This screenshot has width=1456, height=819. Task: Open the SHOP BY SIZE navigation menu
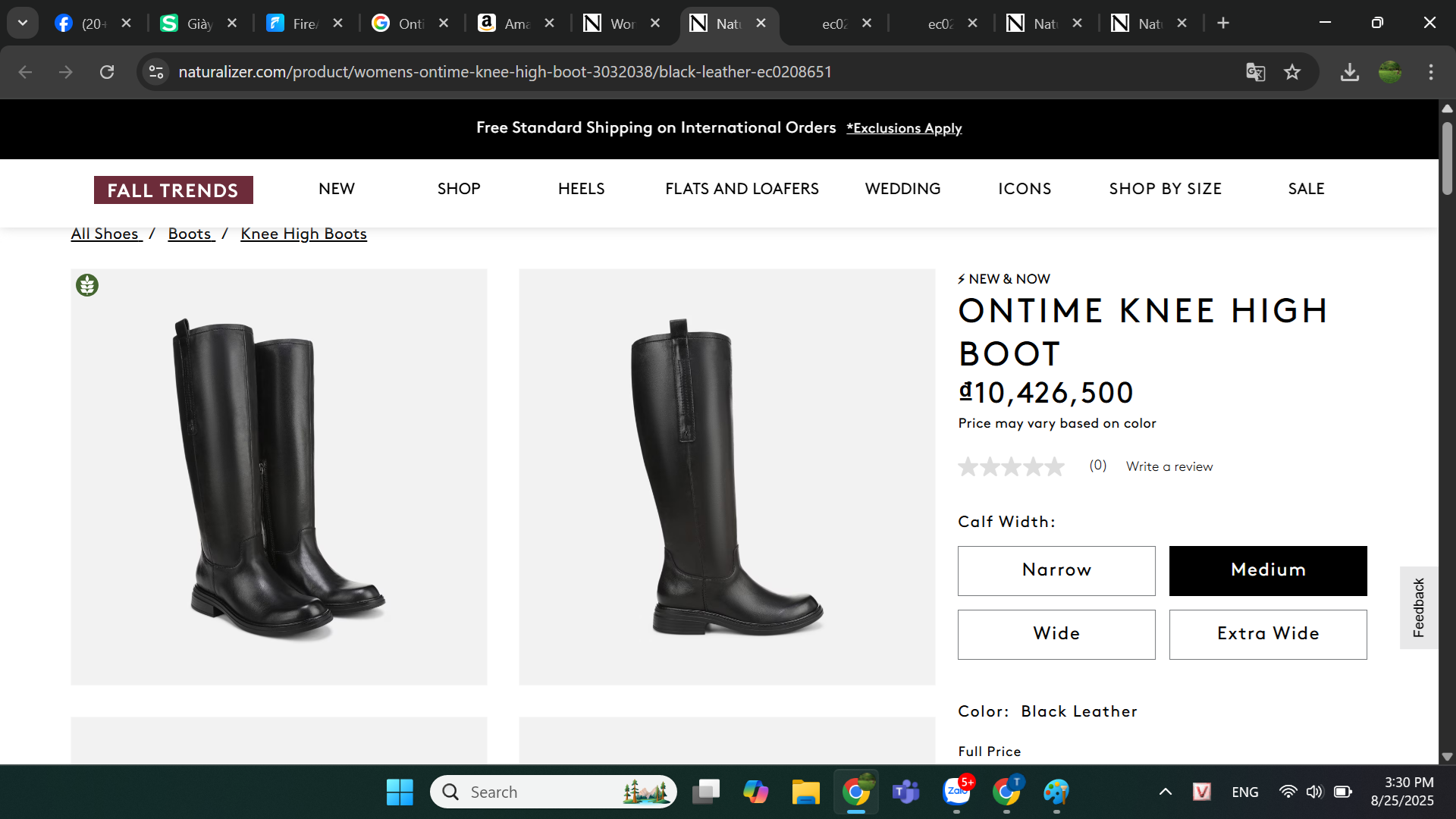(1165, 189)
